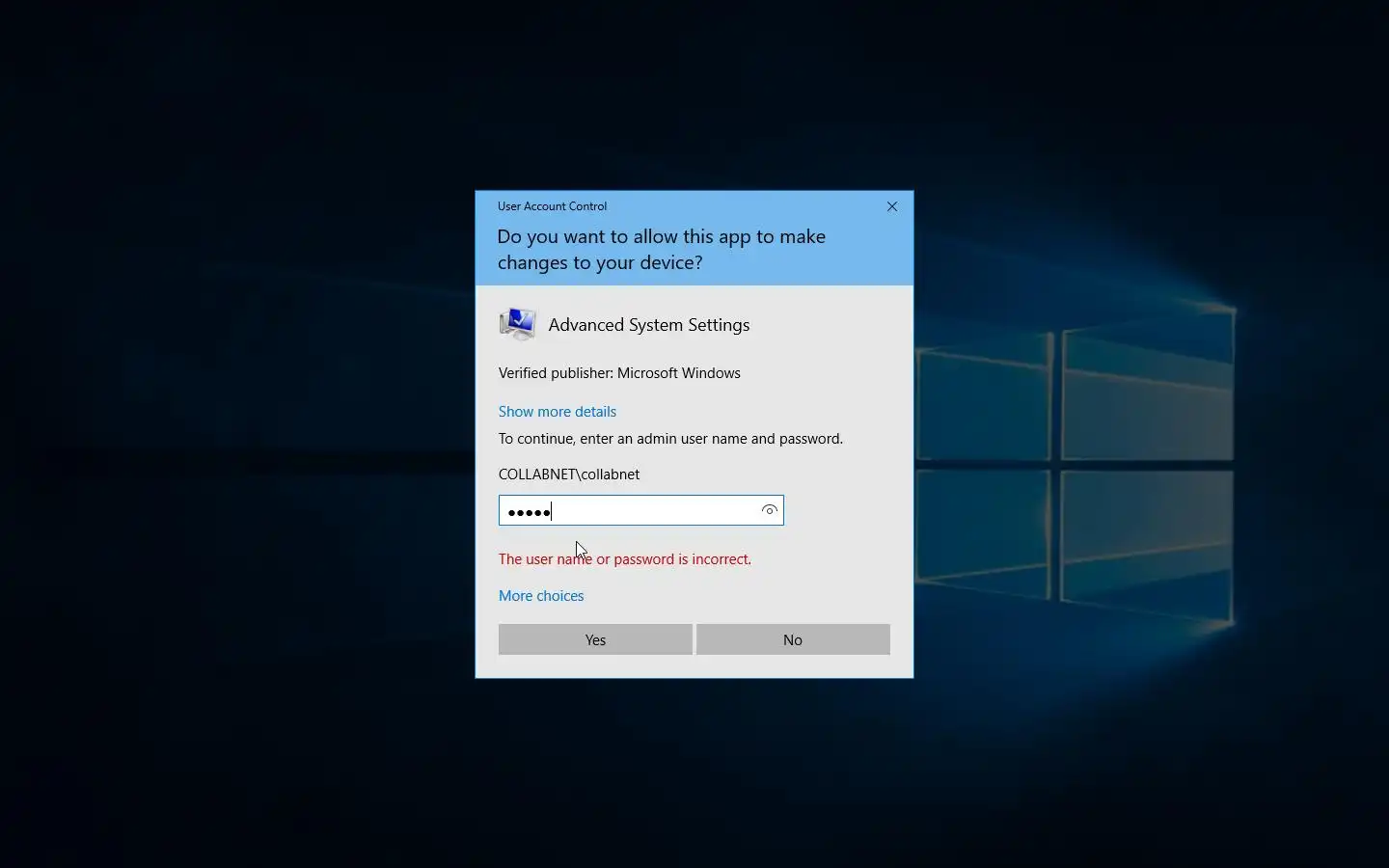
Task: Click the 'Do you want to allow' heading
Action: pyautogui.click(x=662, y=250)
